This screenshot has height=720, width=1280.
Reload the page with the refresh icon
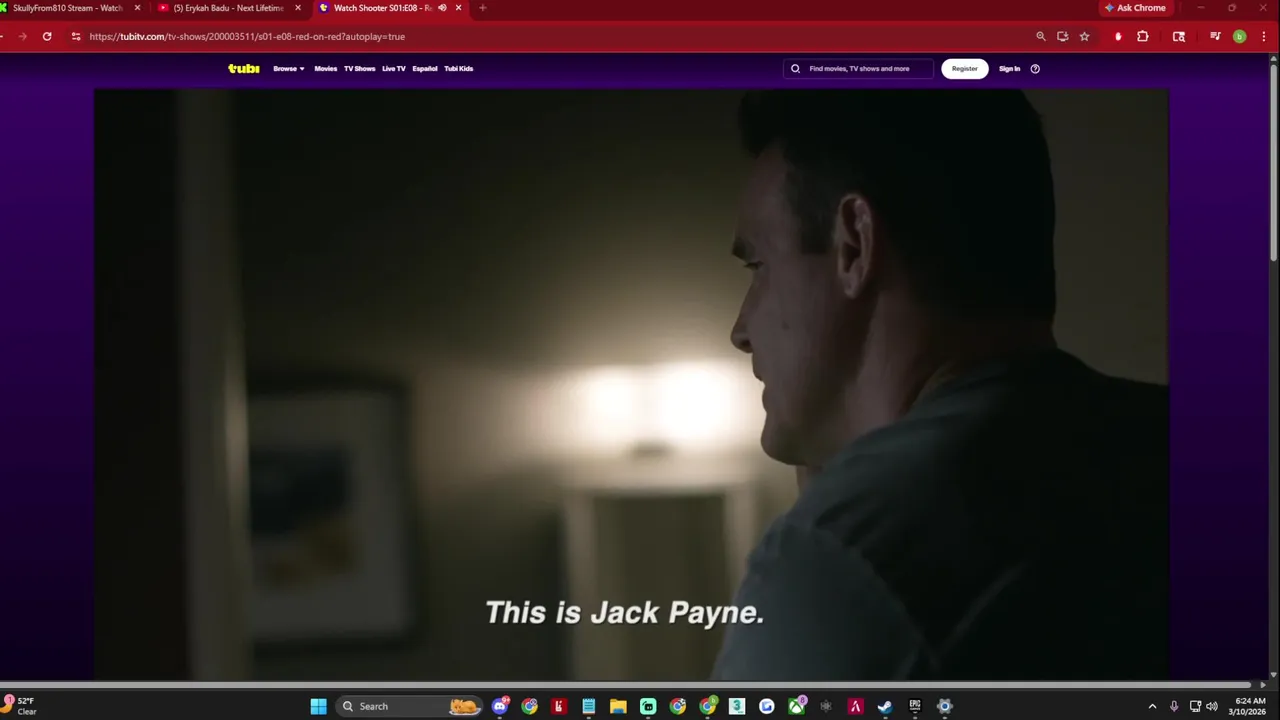[x=47, y=36]
